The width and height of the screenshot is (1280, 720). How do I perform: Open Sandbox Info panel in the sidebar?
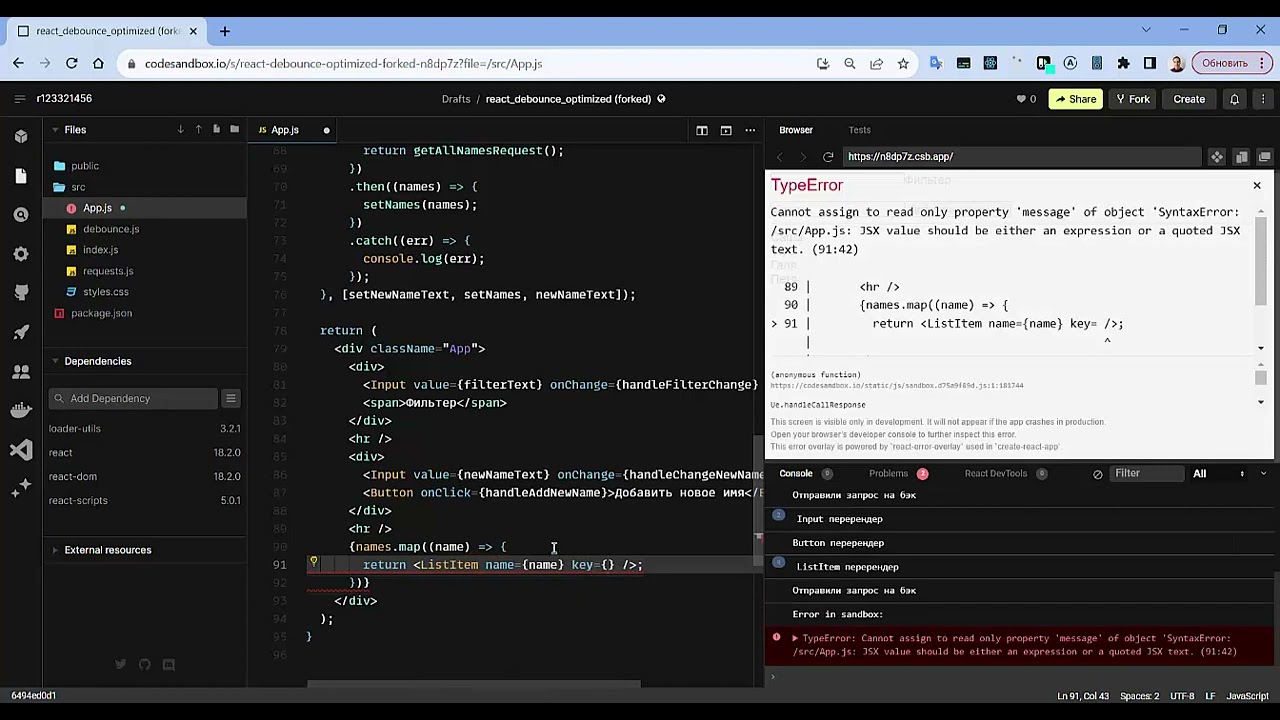pos(21,136)
